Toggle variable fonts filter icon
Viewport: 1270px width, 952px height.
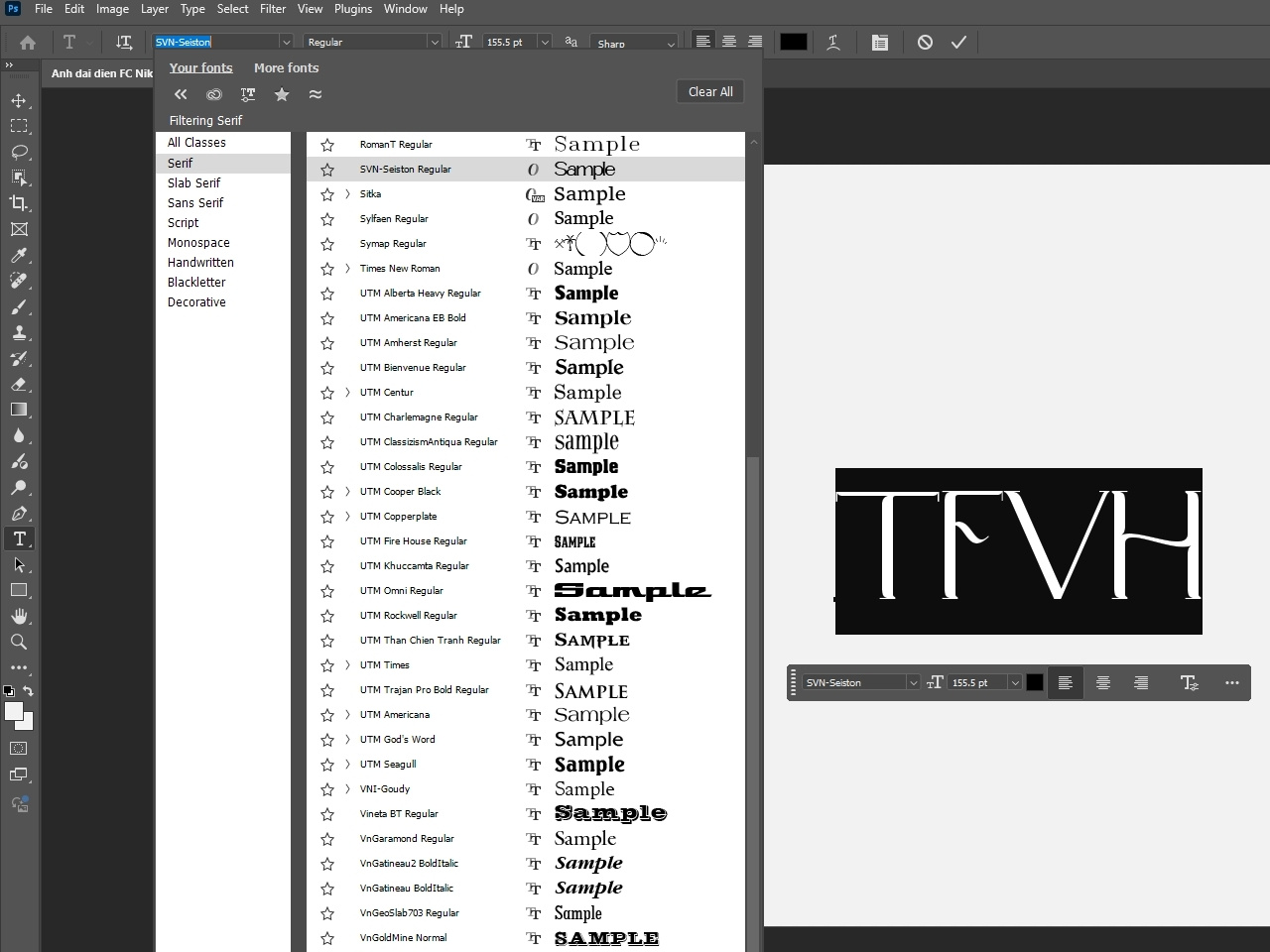pyautogui.click(x=248, y=94)
